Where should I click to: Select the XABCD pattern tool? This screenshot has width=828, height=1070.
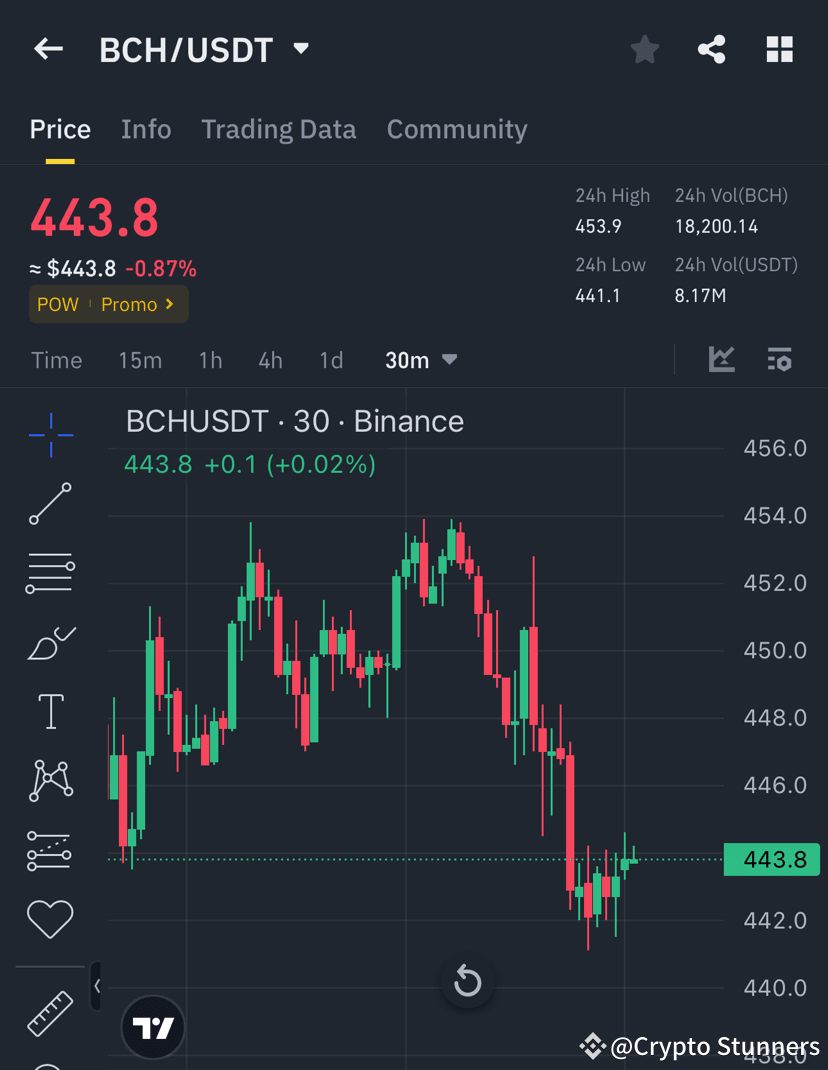pos(50,781)
